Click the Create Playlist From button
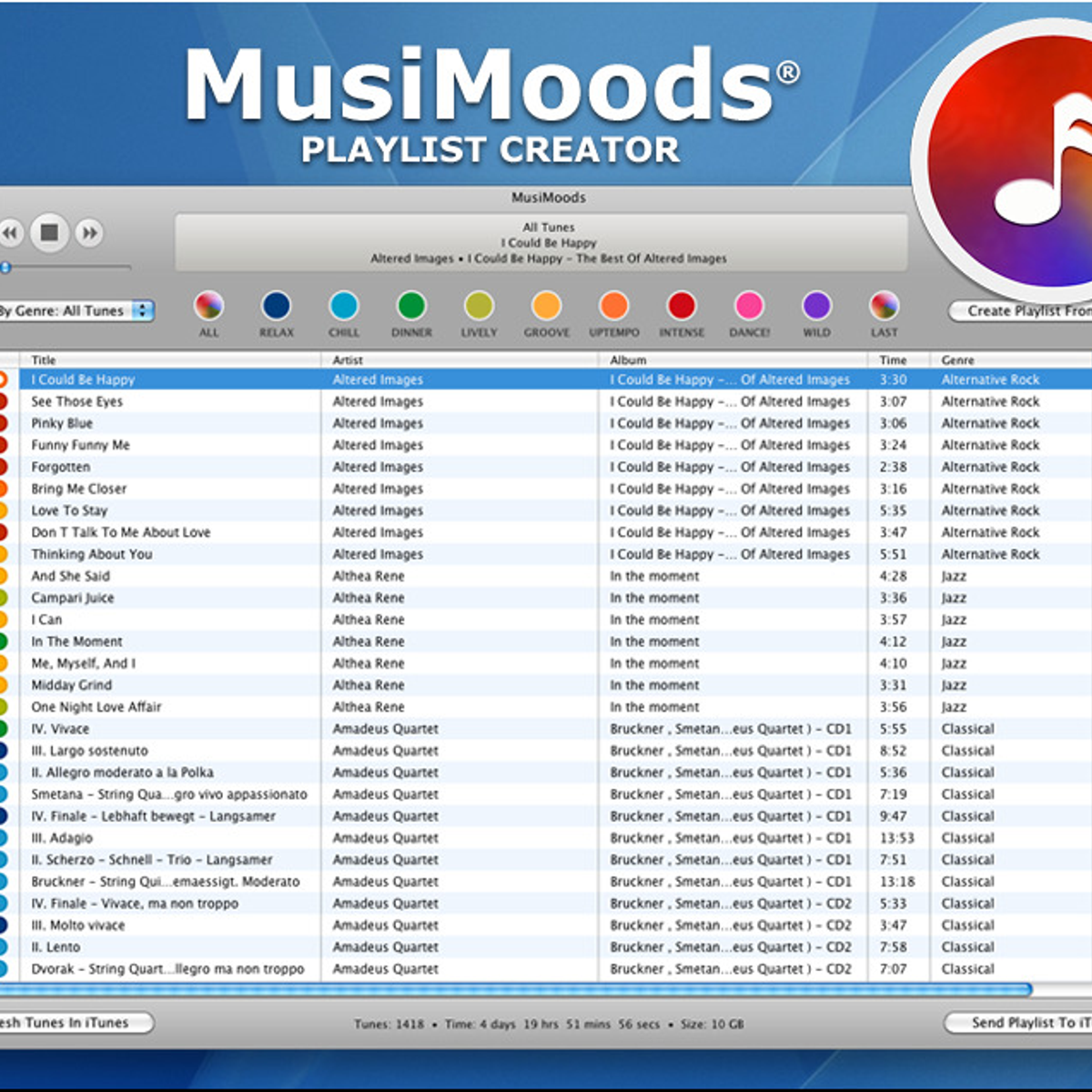 pos(1020,311)
